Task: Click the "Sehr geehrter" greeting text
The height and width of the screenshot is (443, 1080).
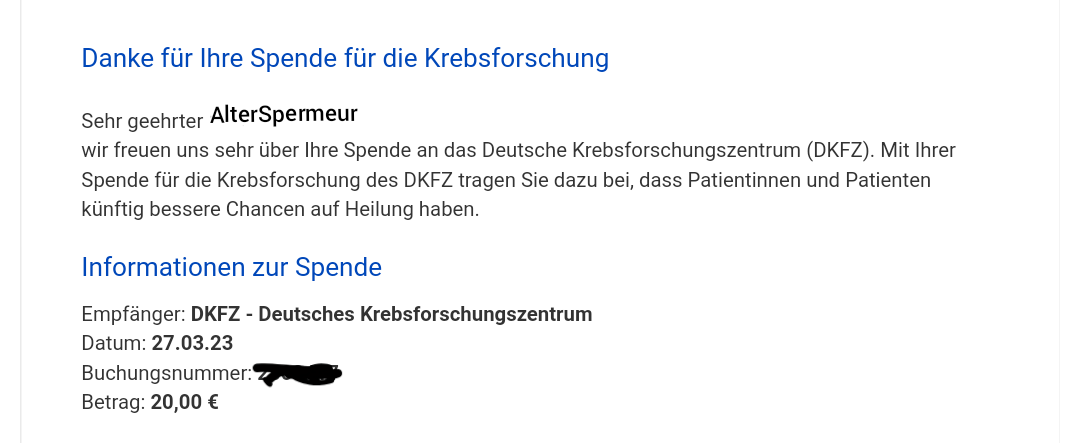Action: tap(142, 121)
